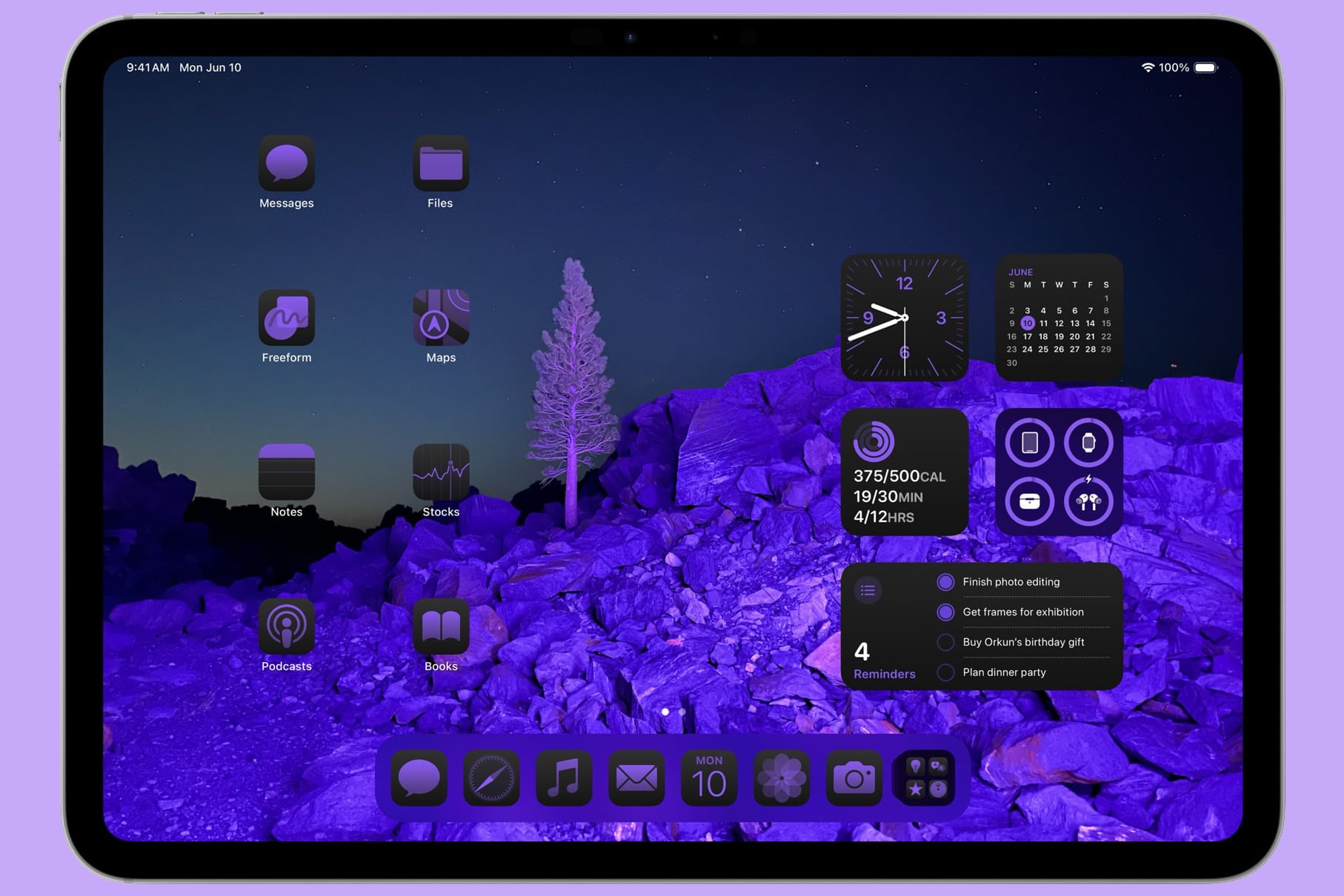Image resolution: width=1344 pixels, height=896 pixels.
Task: Open Mail from the dock
Action: [x=636, y=778]
